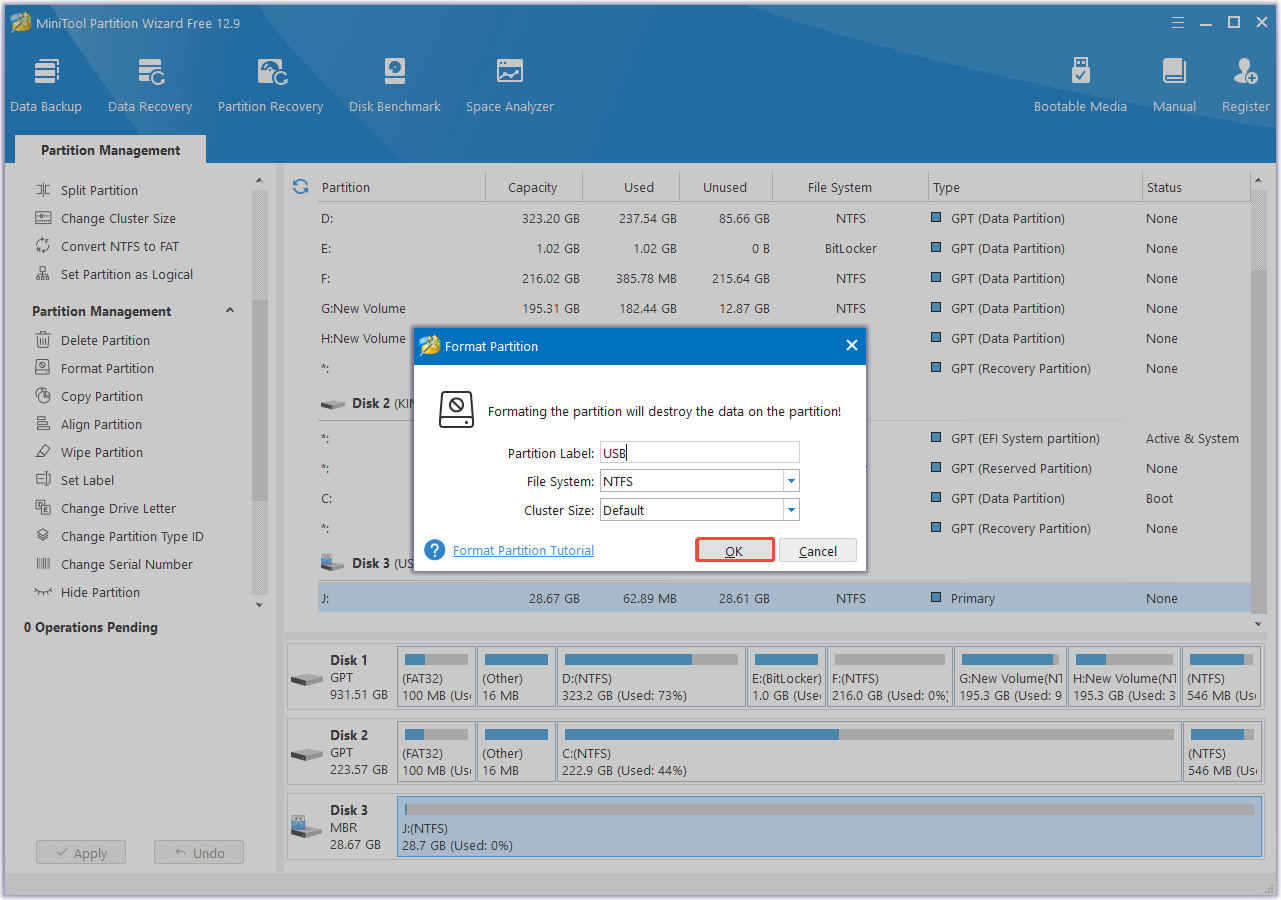The image size is (1281, 900).
Task: Collapse the Partition Management section
Action: pyautogui.click(x=229, y=310)
